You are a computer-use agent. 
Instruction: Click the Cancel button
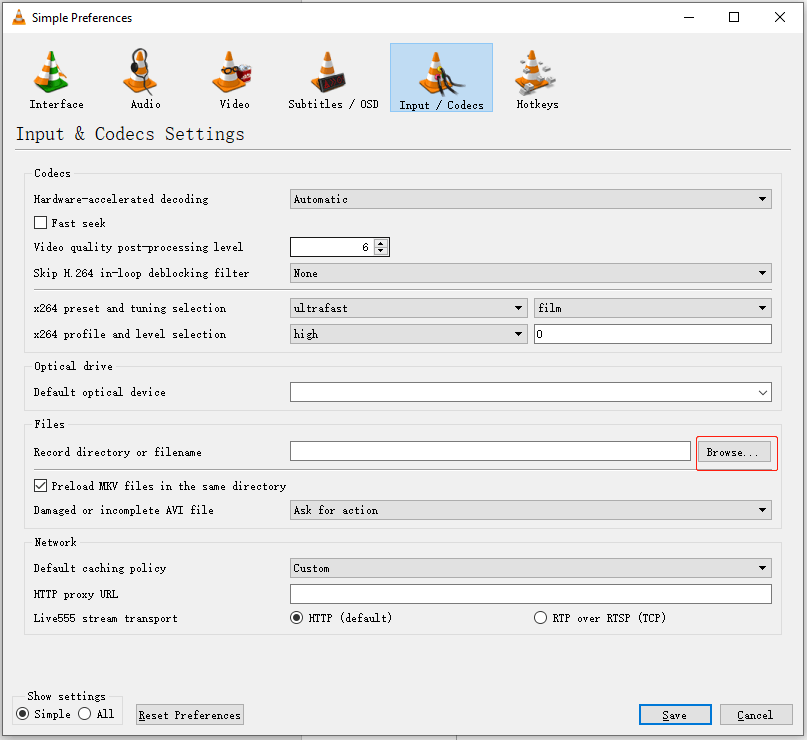[756, 715]
